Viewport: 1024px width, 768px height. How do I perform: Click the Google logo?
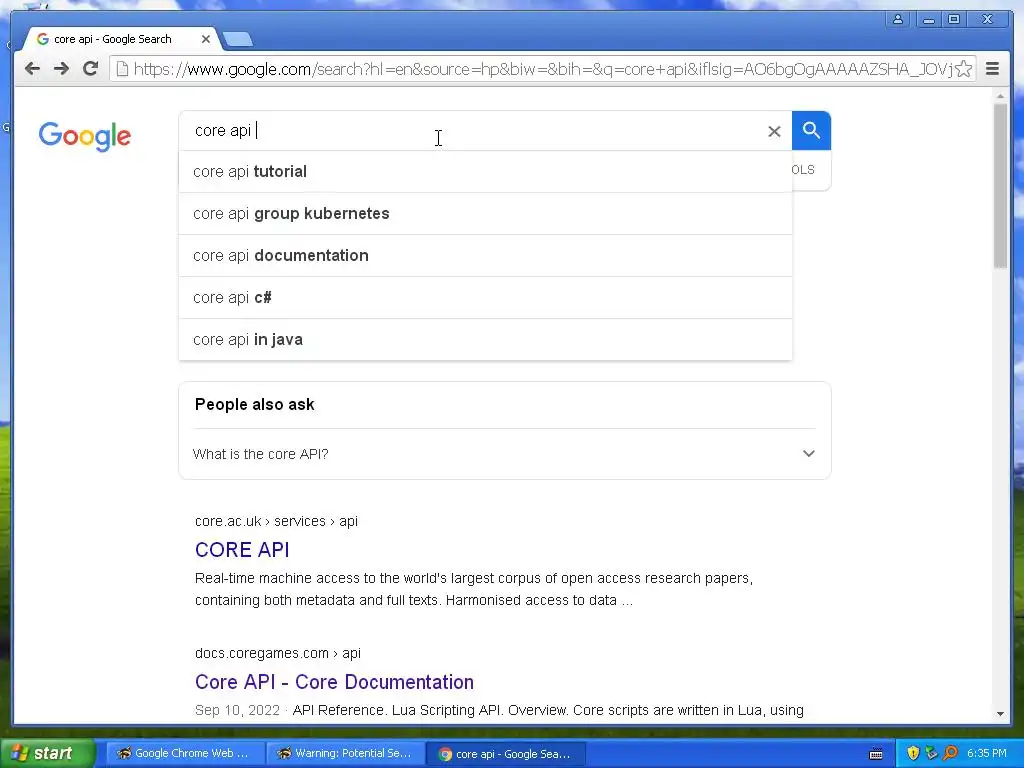[x=85, y=136]
